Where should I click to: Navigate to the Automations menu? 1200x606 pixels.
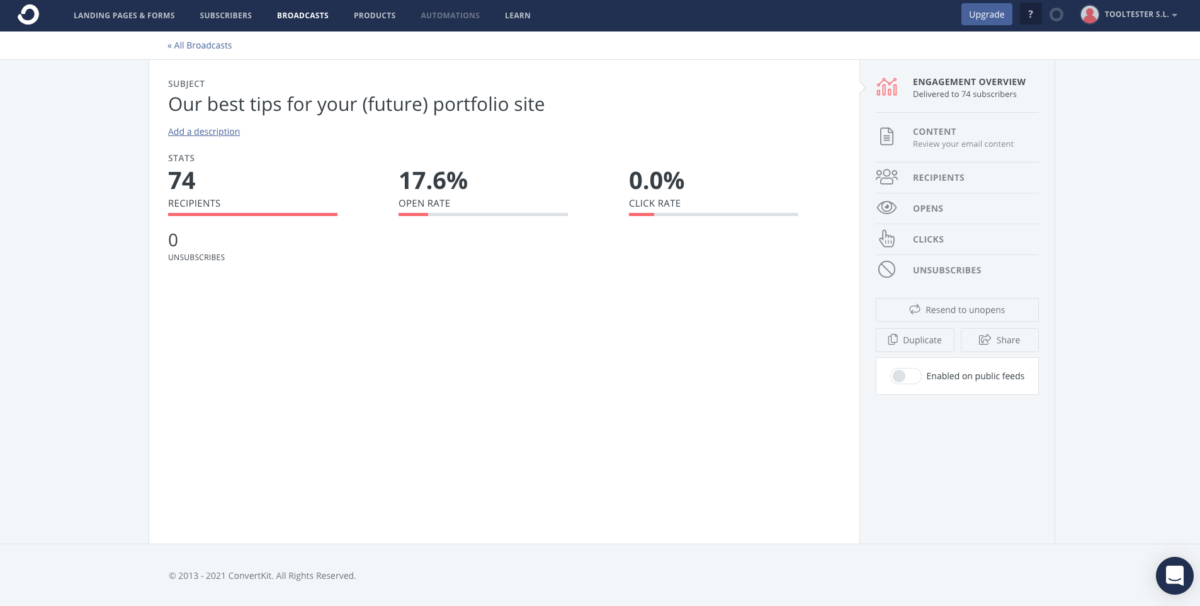coord(449,14)
